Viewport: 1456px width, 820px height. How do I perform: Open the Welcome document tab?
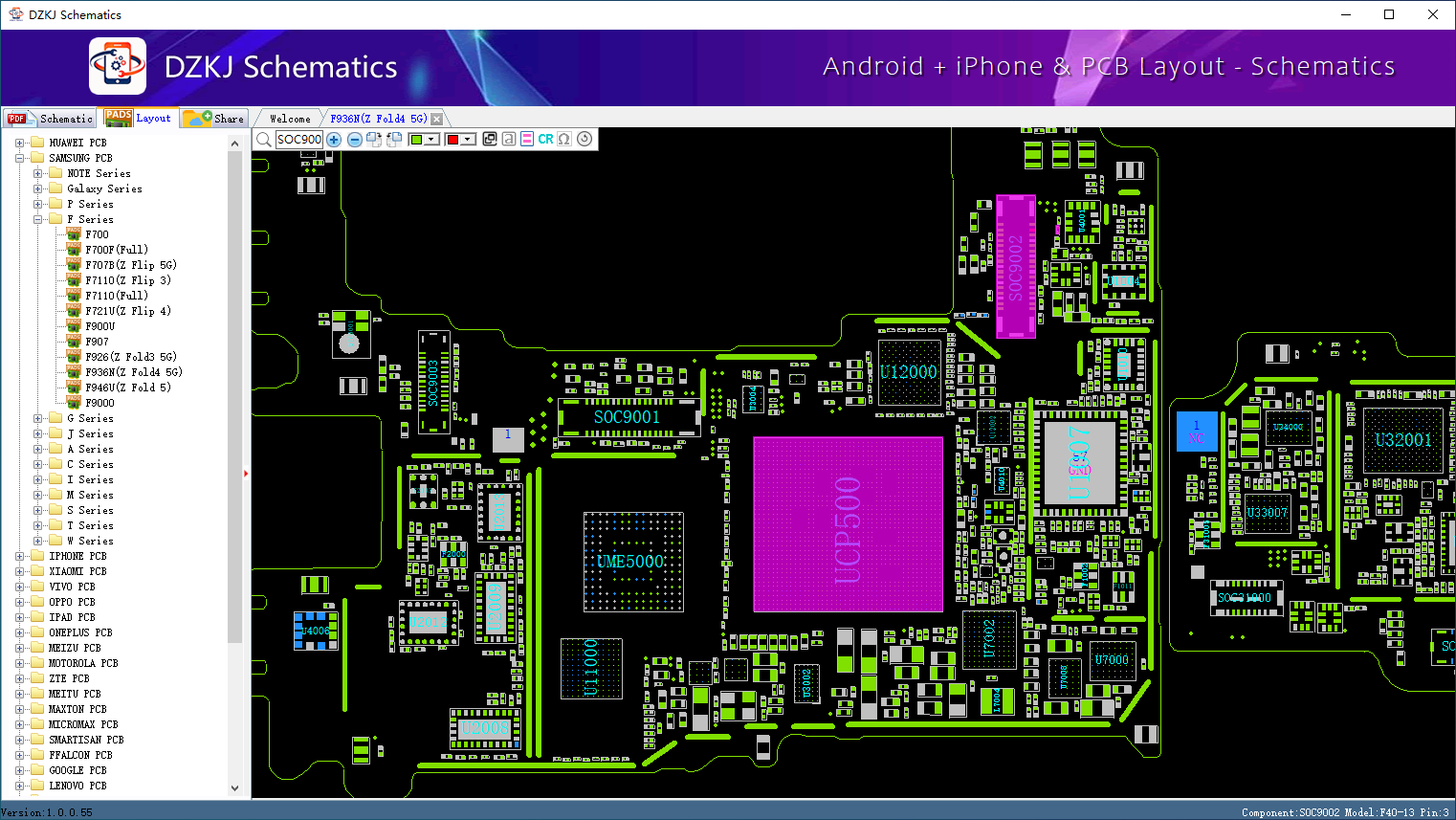click(290, 119)
